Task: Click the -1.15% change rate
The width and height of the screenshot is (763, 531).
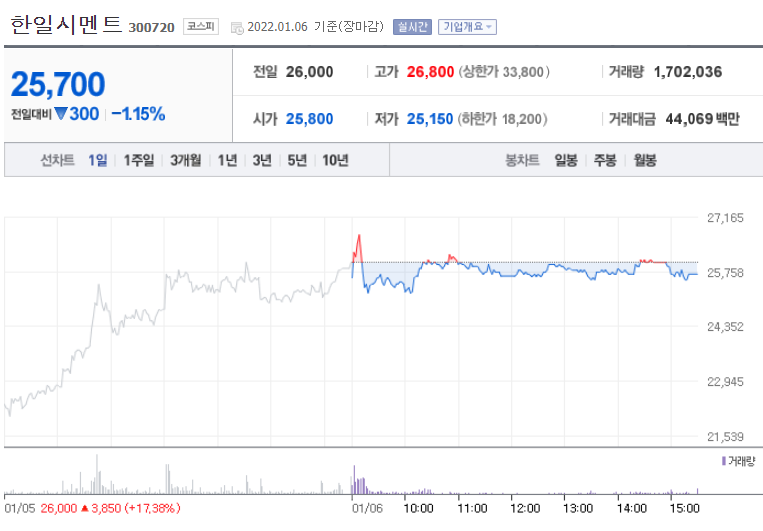Action: pyautogui.click(x=138, y=114)
